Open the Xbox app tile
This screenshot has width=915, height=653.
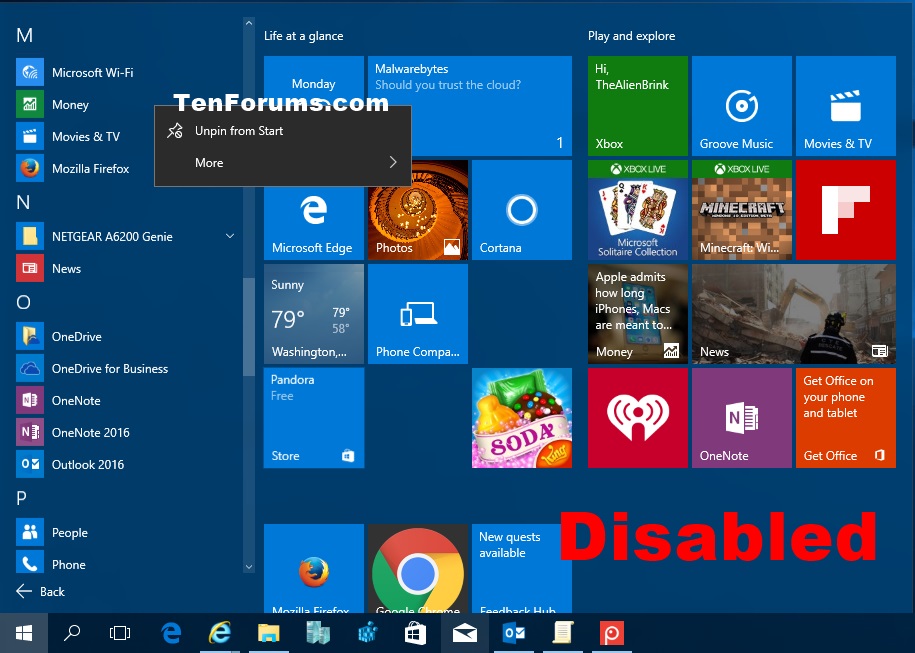[637, 106]
